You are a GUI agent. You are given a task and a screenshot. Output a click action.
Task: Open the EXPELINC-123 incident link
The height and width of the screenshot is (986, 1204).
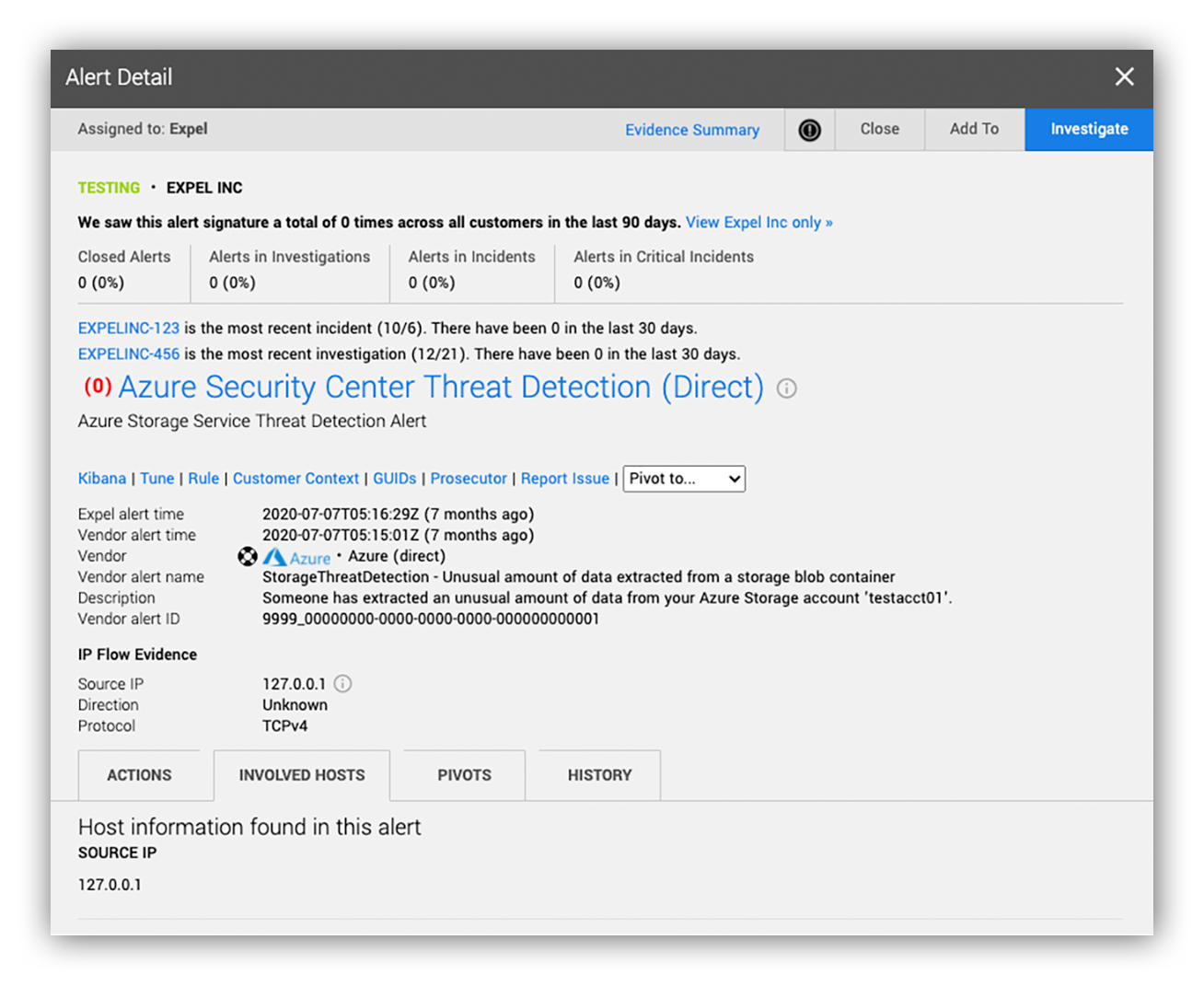[x=129, y=328]
